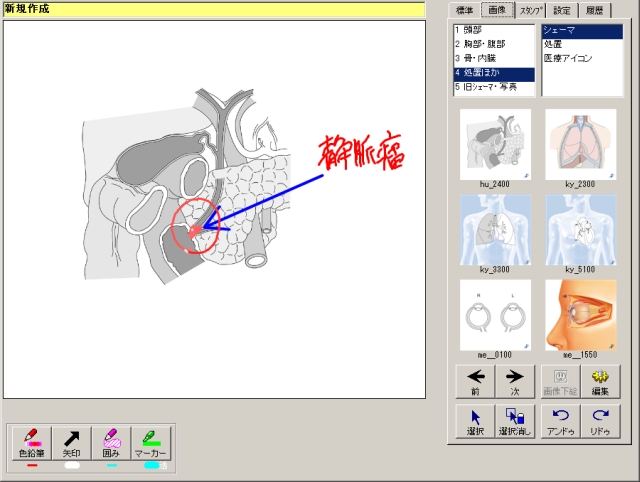Viewport: 640px width, 482px height.
Task: Select category 4 処置ほか
Action: tap(494, 73)
